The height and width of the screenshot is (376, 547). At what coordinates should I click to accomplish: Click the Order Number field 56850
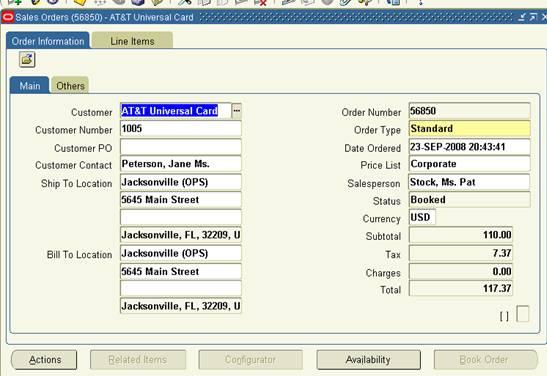(470, 111)
